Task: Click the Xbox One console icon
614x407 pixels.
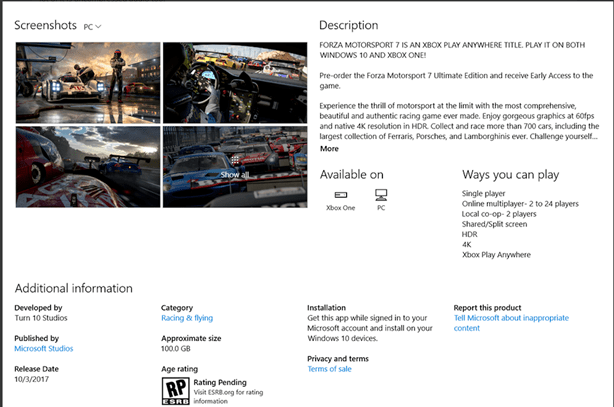Action: [x=340, y=194]
